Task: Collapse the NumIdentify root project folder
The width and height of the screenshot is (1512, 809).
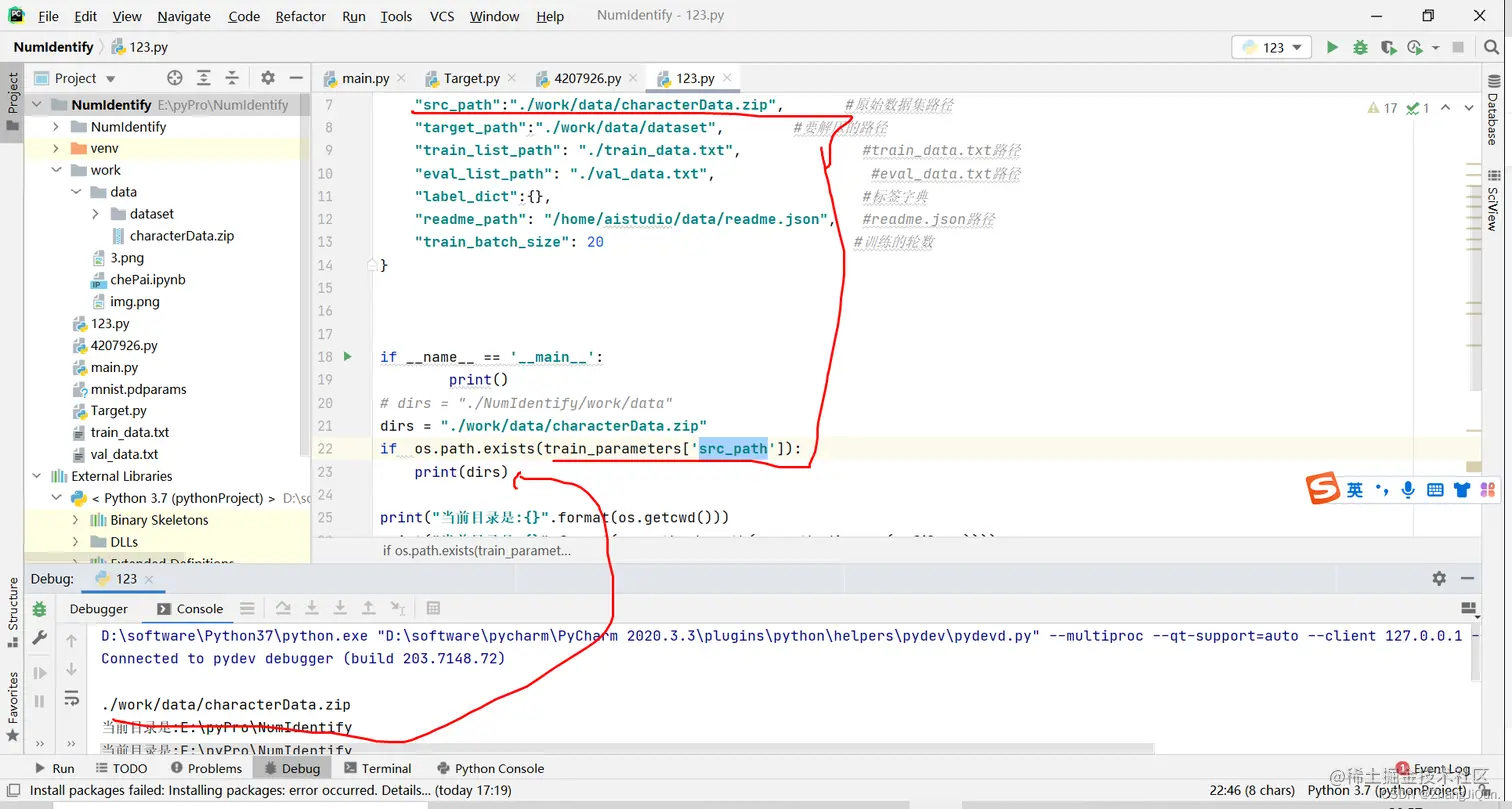Action: (37, 105)
